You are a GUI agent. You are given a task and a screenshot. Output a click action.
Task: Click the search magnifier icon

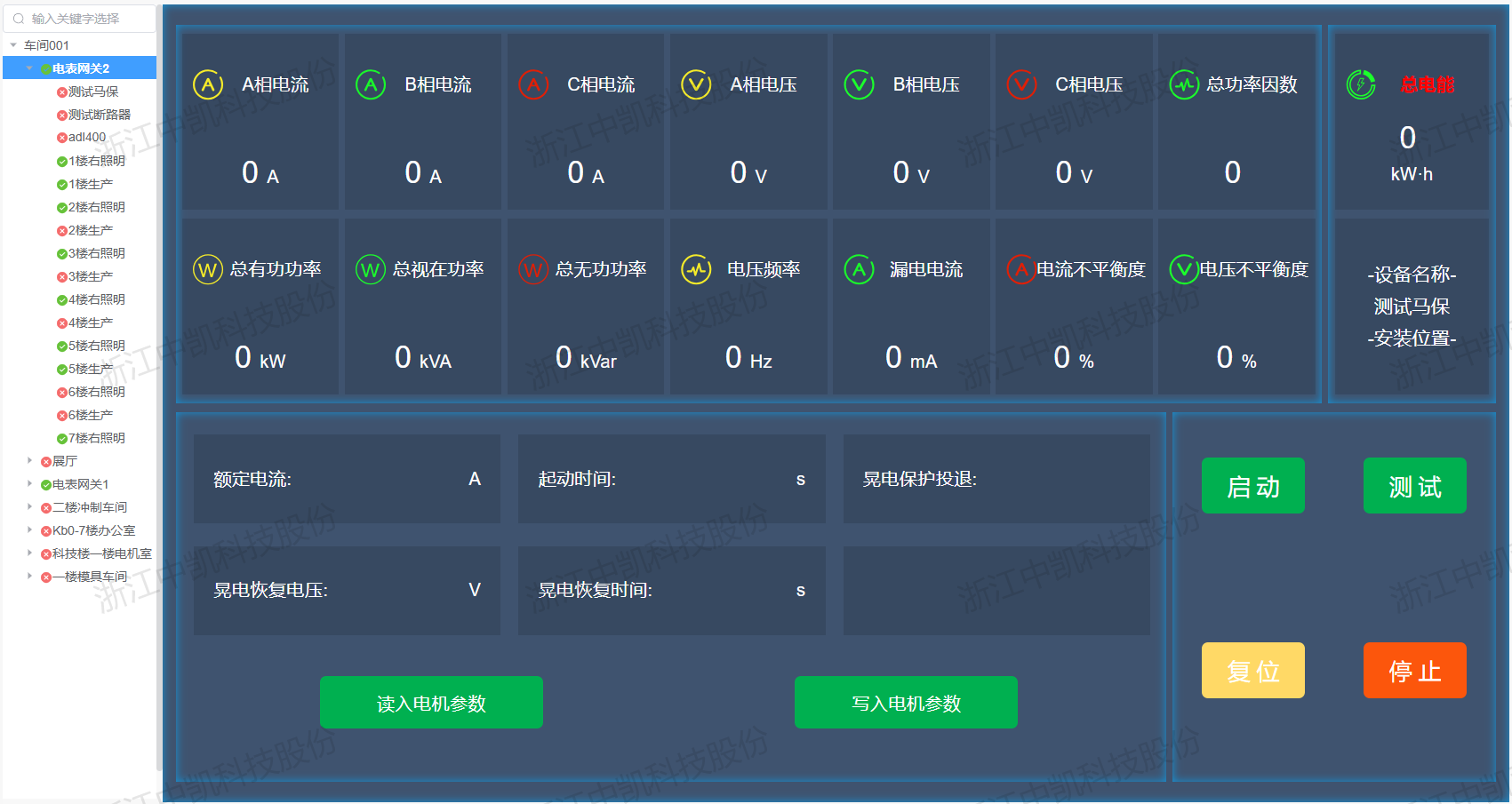point(19,19)
